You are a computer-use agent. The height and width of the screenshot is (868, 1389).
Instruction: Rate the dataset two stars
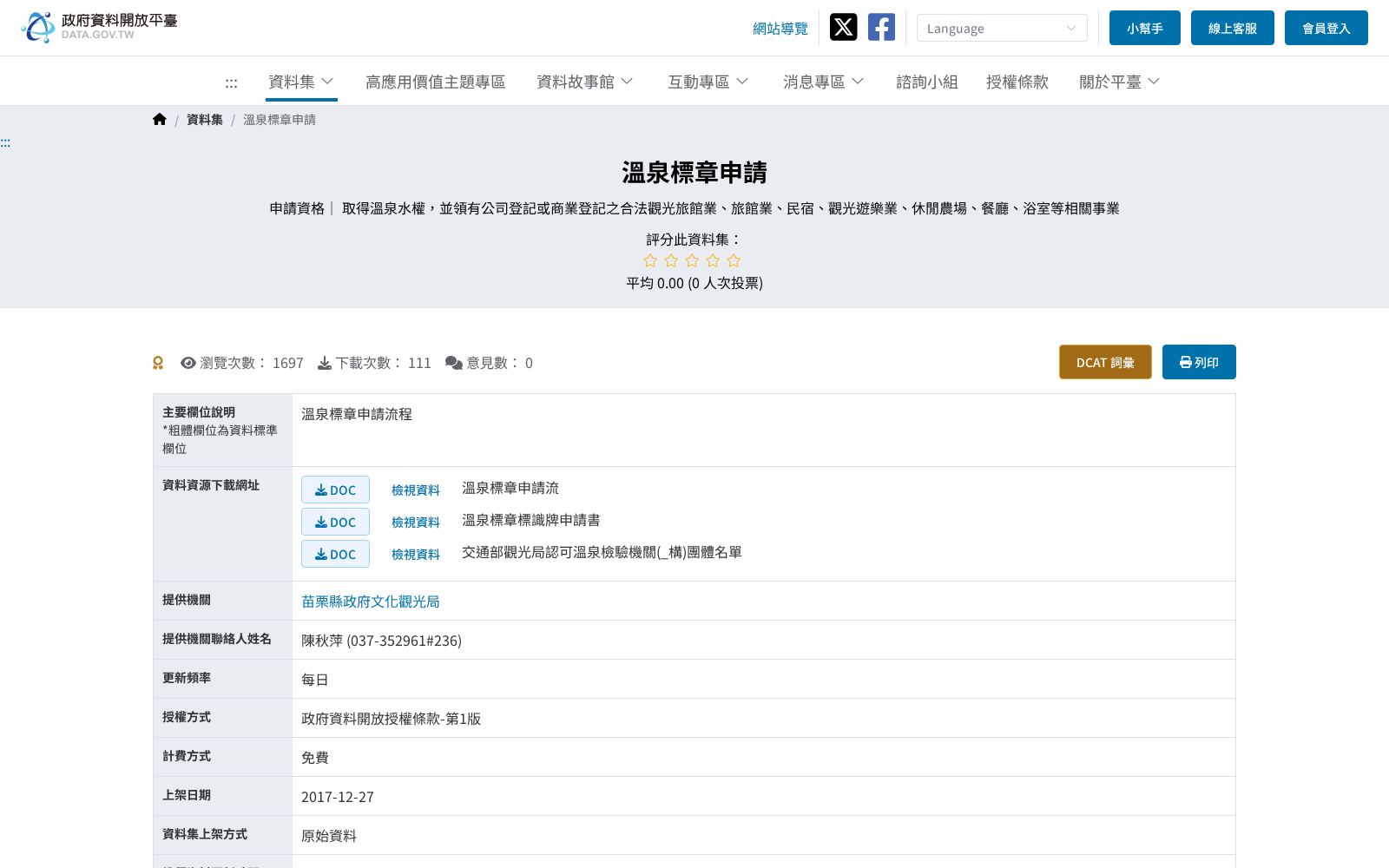click(671, 260)
